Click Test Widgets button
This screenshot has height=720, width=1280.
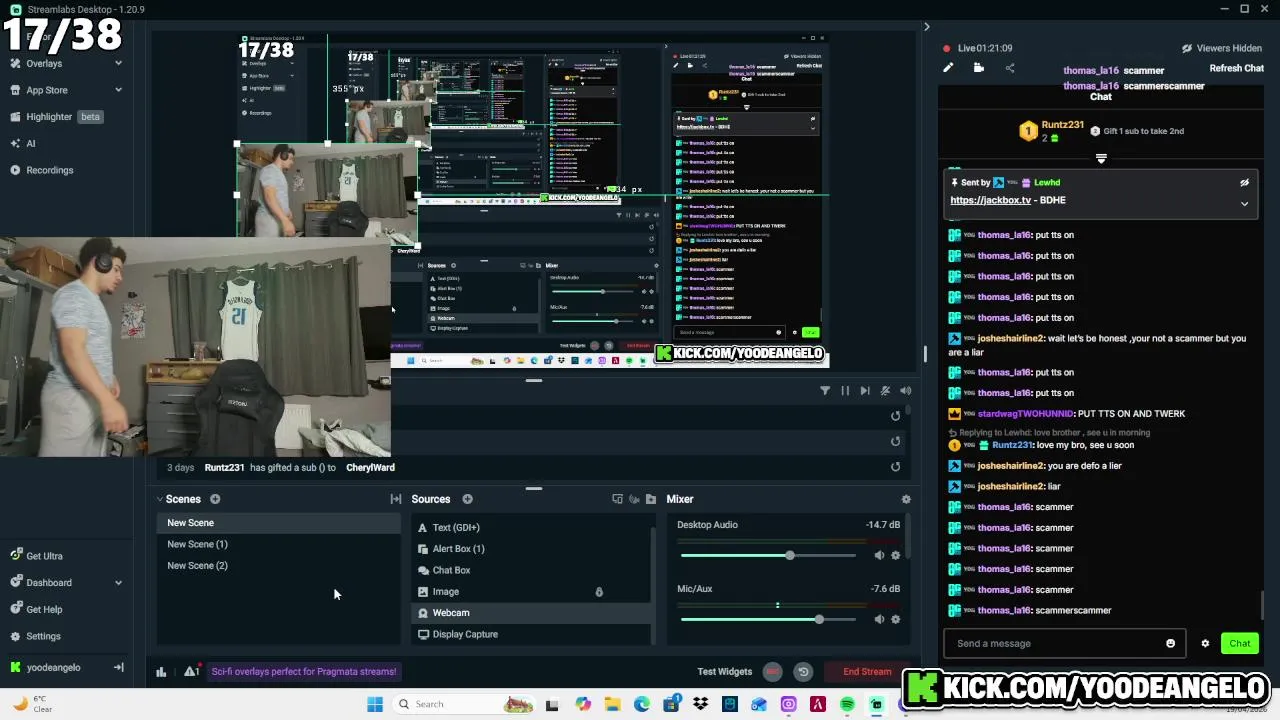725,672
